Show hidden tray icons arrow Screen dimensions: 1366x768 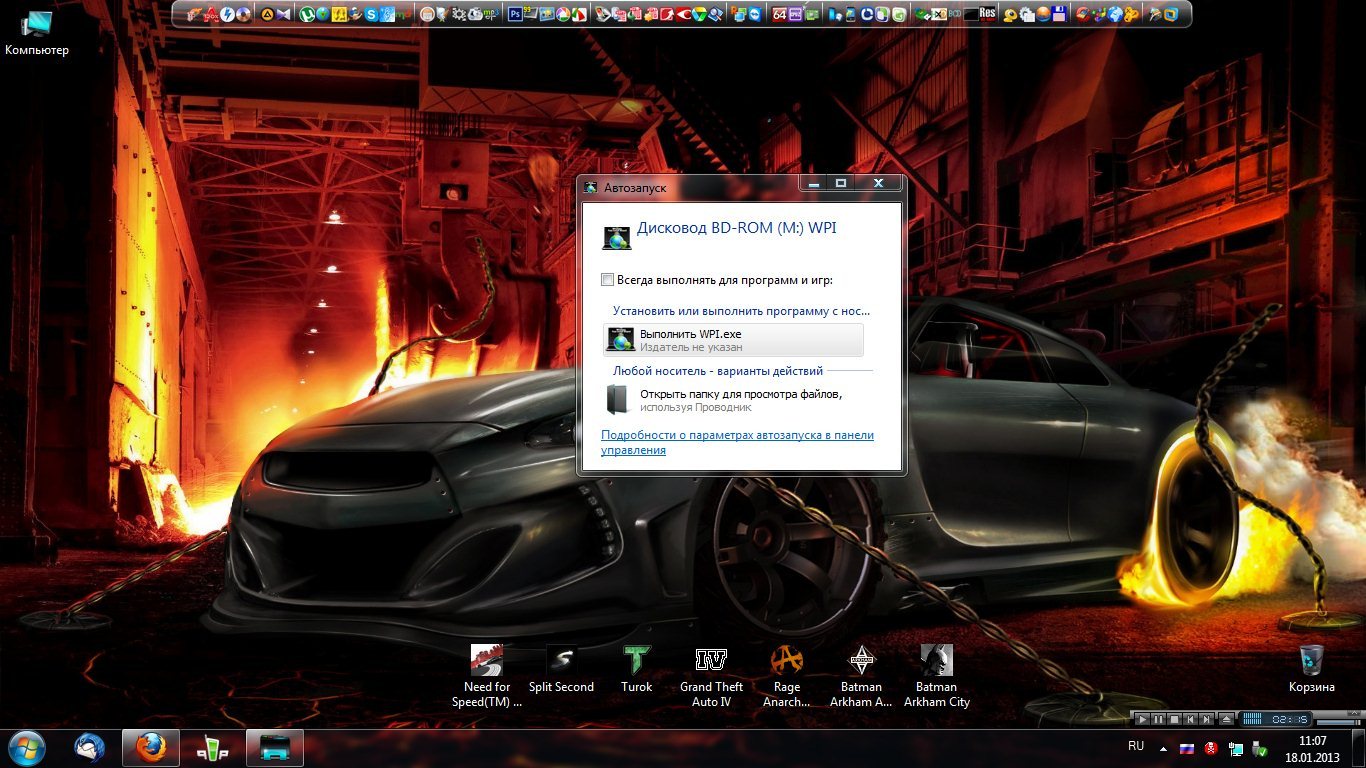(1163, 749)
